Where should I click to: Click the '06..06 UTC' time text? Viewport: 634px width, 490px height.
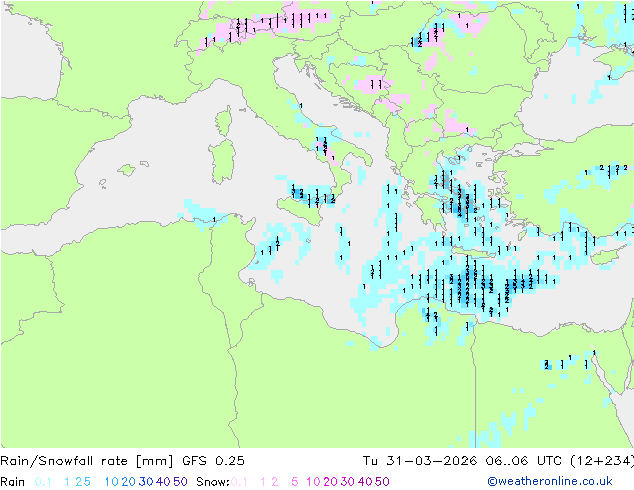pos(524,461)
